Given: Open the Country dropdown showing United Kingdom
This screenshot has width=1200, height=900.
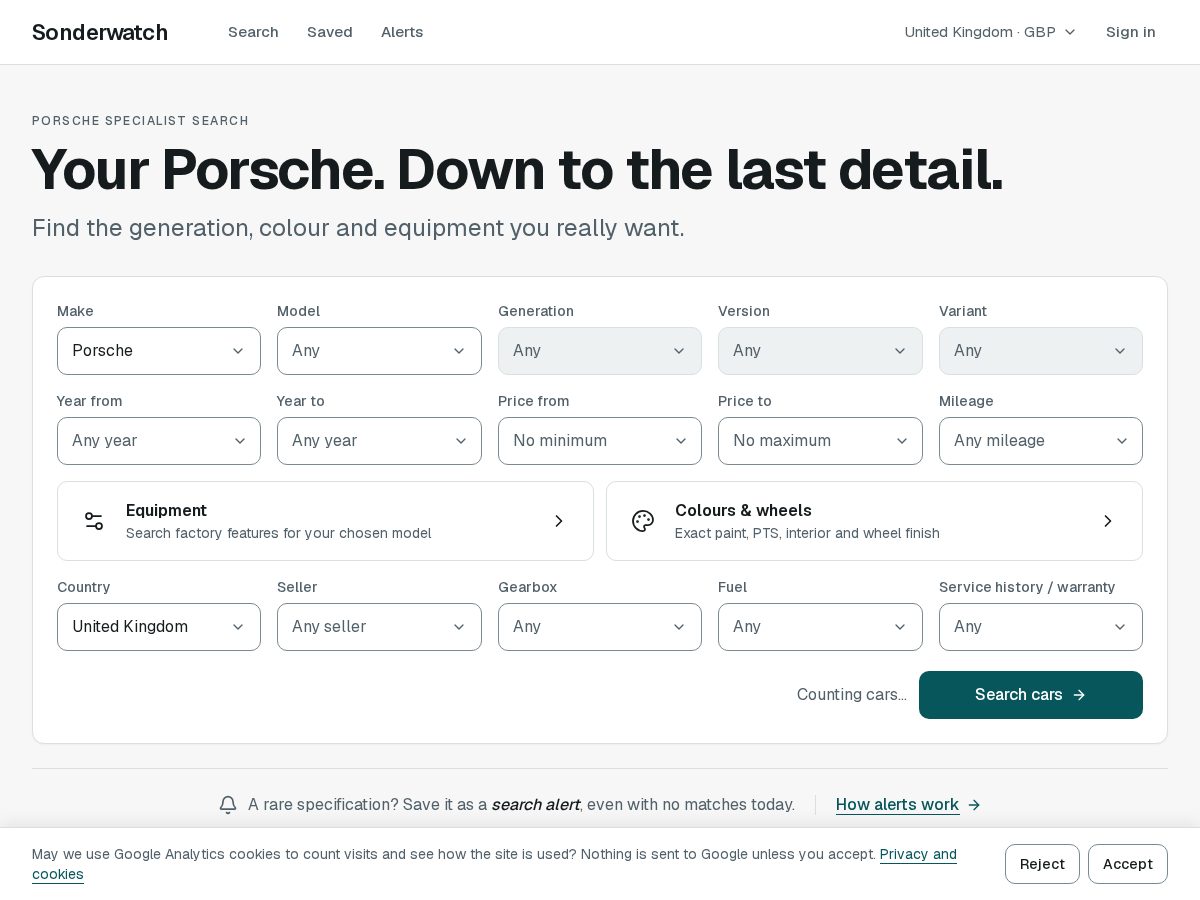Looking at the screenshot, I should point(159,627).
